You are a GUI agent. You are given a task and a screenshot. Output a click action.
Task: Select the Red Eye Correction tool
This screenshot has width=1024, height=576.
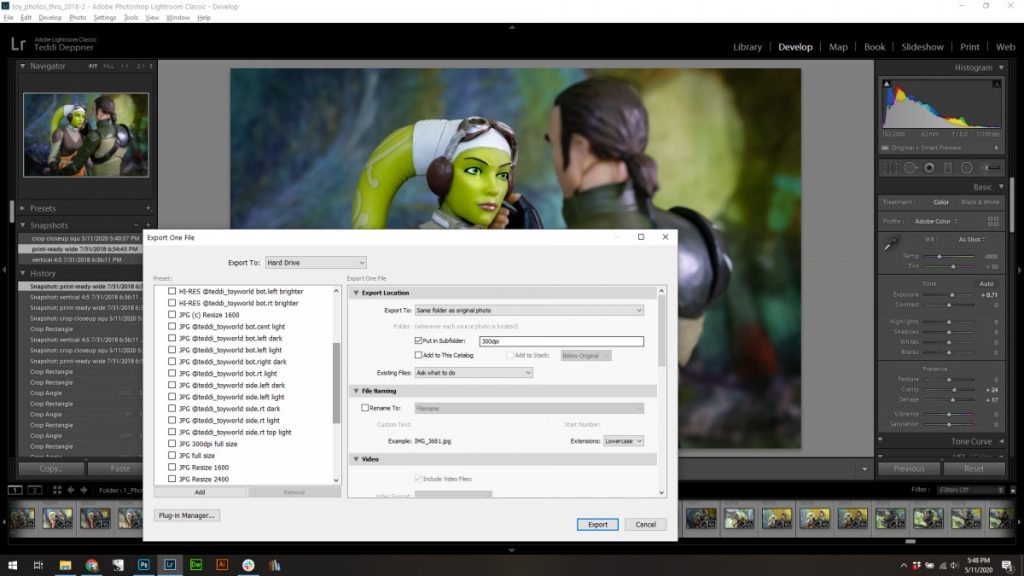(x=929, y=168)
